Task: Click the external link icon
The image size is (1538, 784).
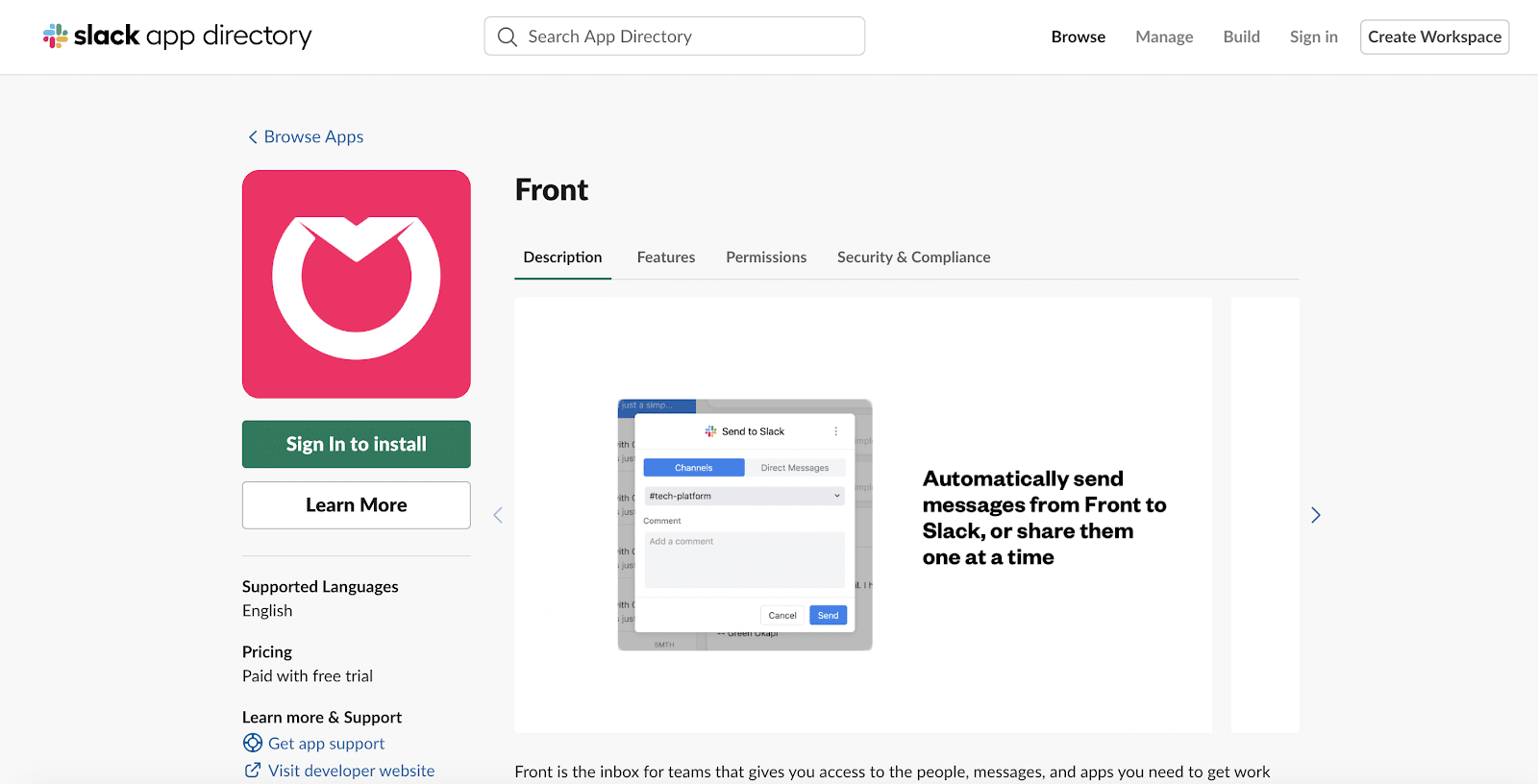Action: coord(253,771)
